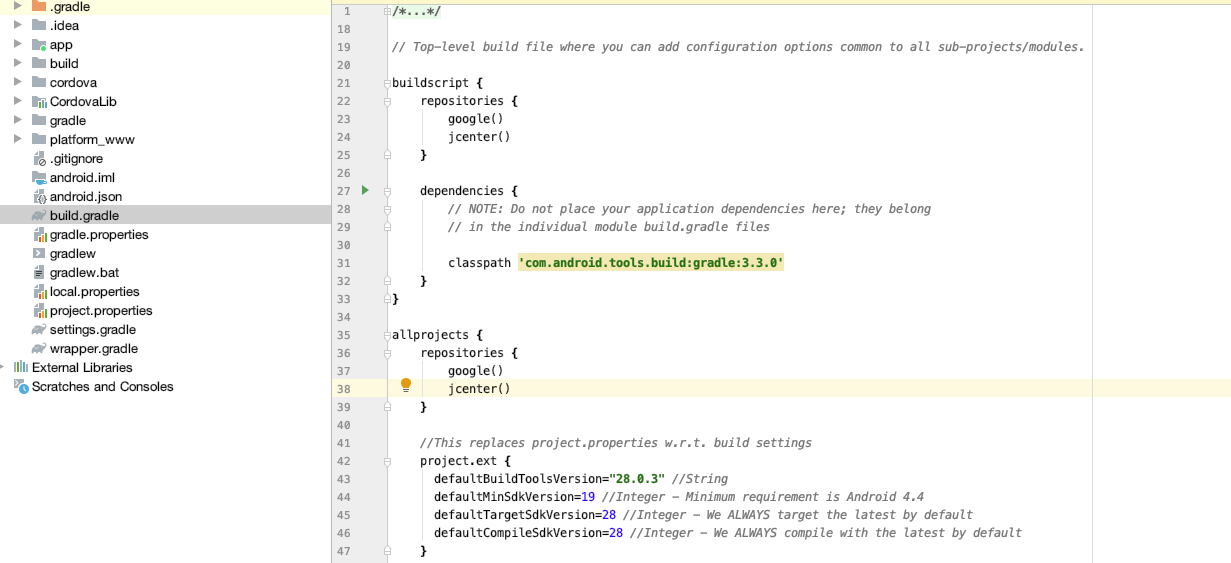Select android.json in the project tree

point(86,196)
